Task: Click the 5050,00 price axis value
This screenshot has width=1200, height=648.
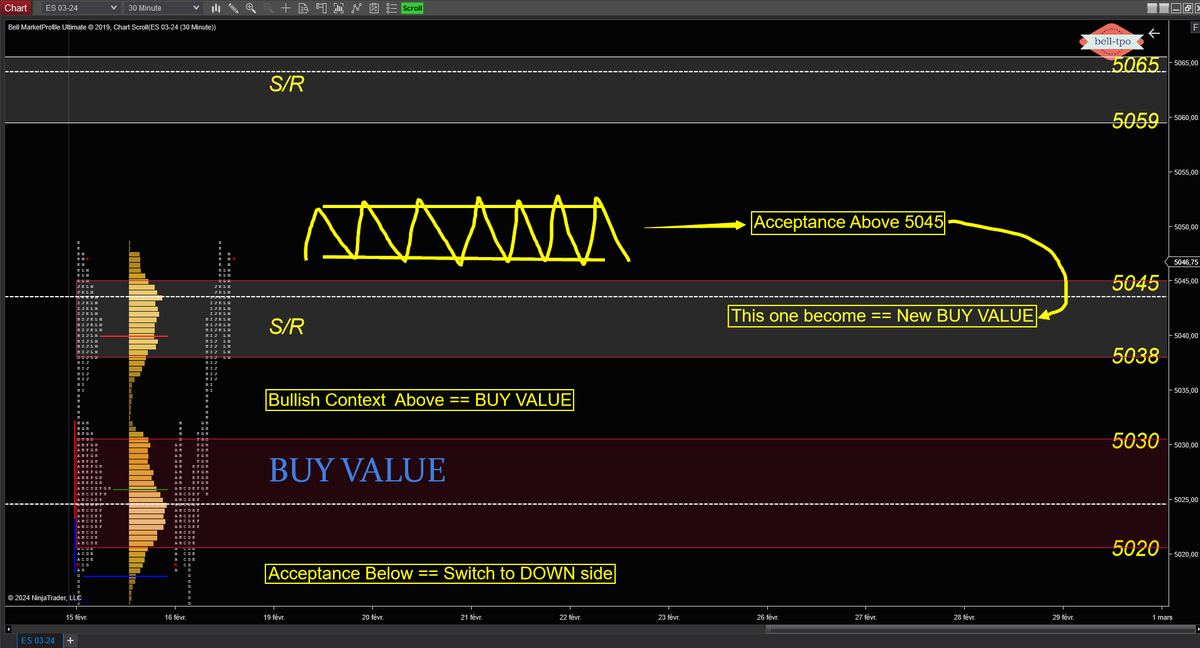Action: (1185, 227)
